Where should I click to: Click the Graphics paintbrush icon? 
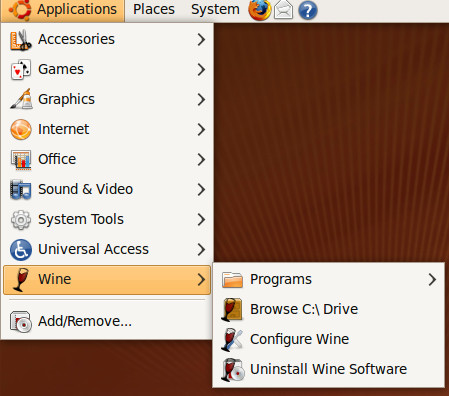point(21,99)
